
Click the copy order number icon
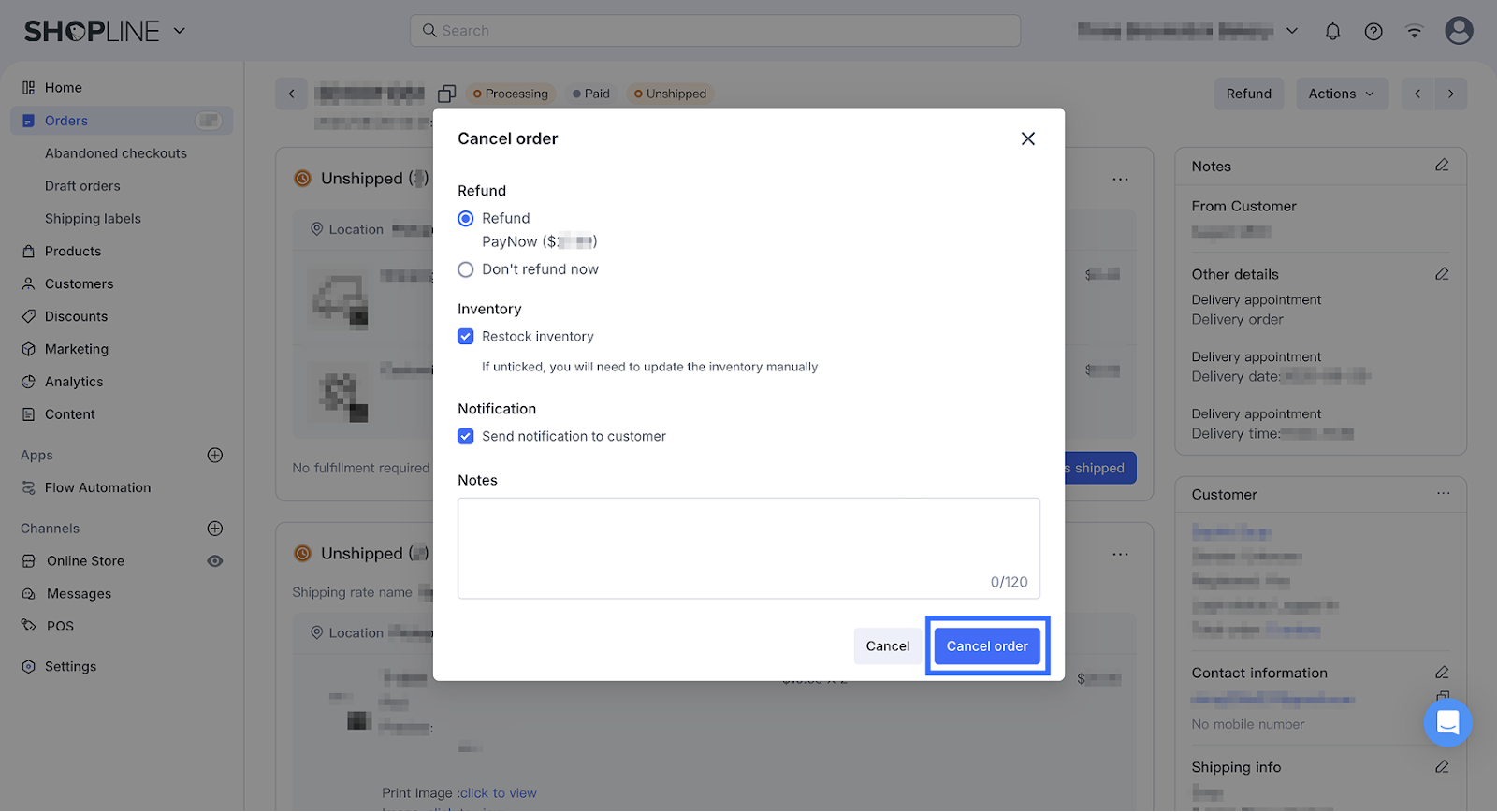click(x=446, y=94)
